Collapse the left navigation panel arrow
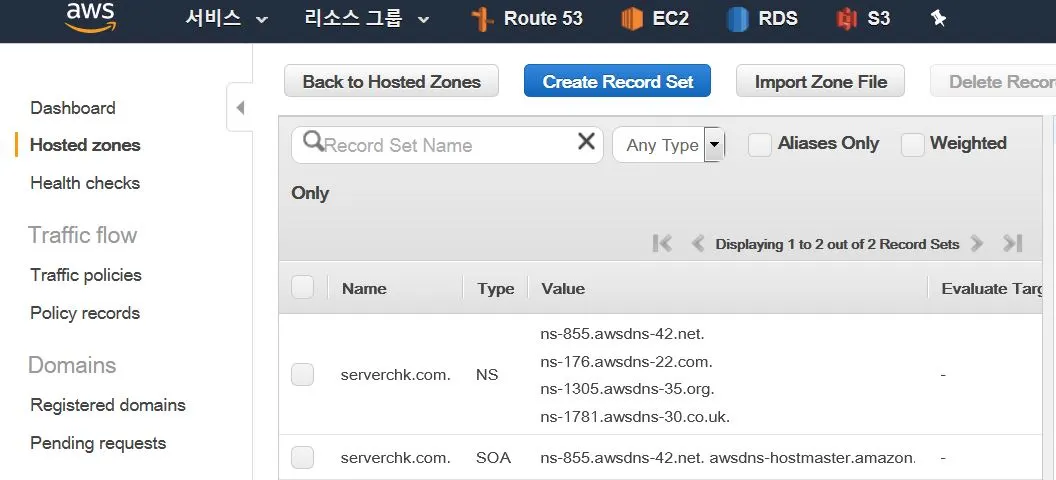This screenshot has height=480, width=1056. pyautogui.click(x=240, y=108)
